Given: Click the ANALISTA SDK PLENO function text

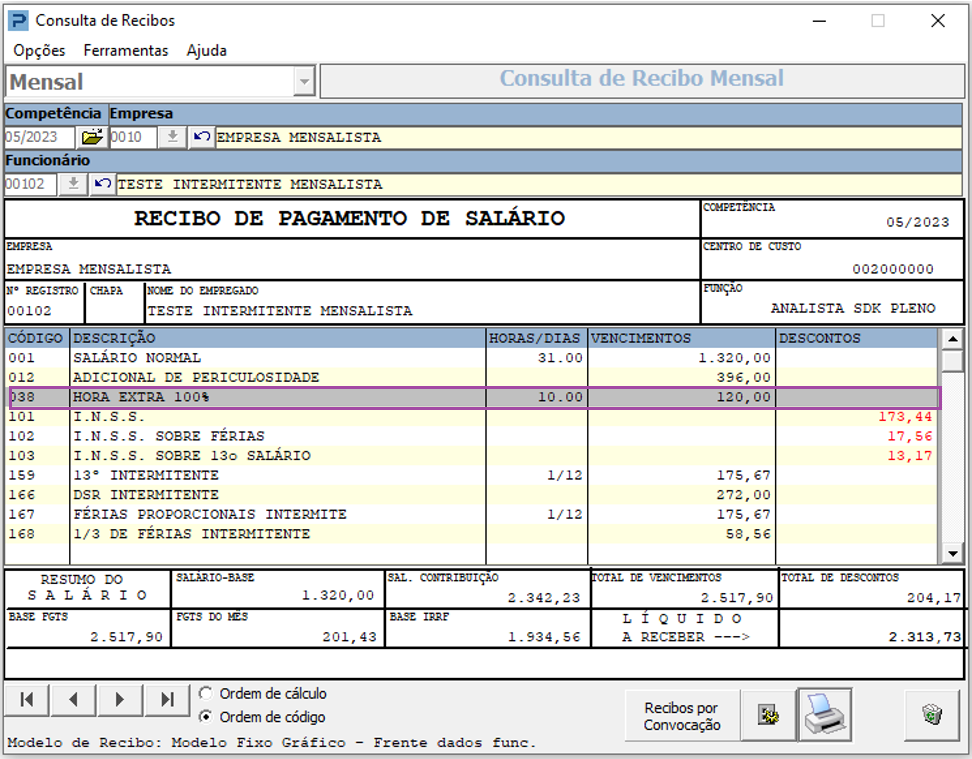Looking at the screenshot, I should (853, 308).
